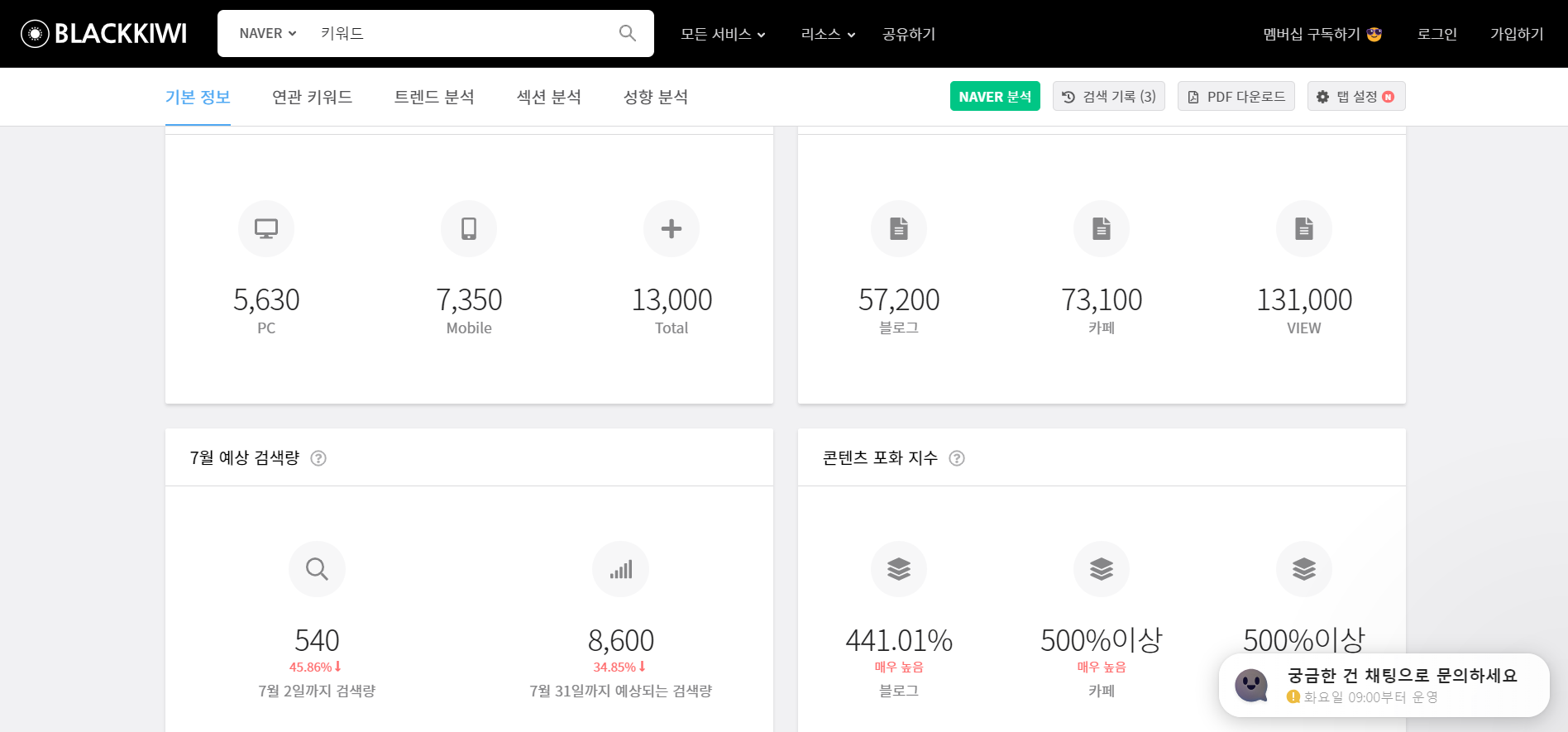1568x732 pixels.
Task: Open 검색 기록 (3) history button
Action: (x=1109, y=96)
